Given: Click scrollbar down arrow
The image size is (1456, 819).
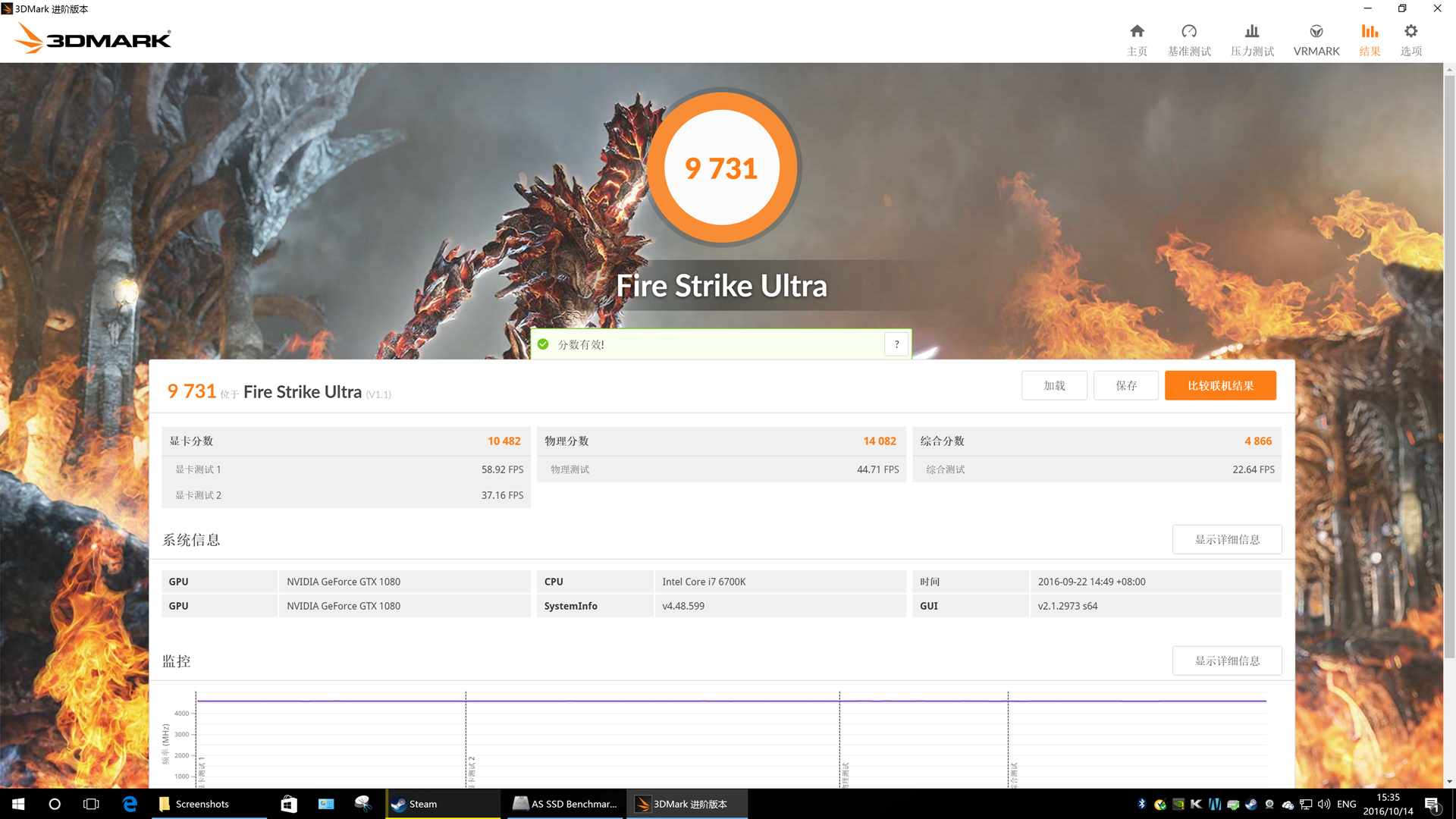Looking at the screenshot, I should point(1449,781).
